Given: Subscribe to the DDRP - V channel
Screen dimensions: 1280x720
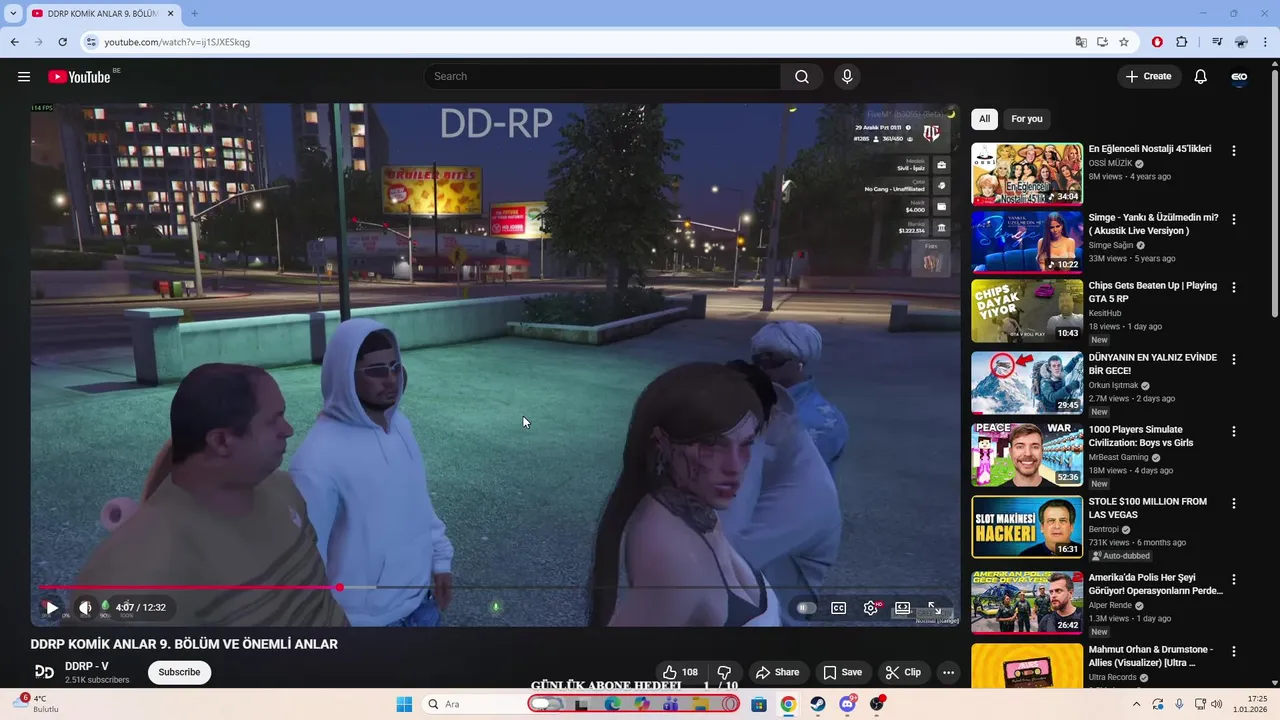Looking at the screenshot, I should (179, 672).
